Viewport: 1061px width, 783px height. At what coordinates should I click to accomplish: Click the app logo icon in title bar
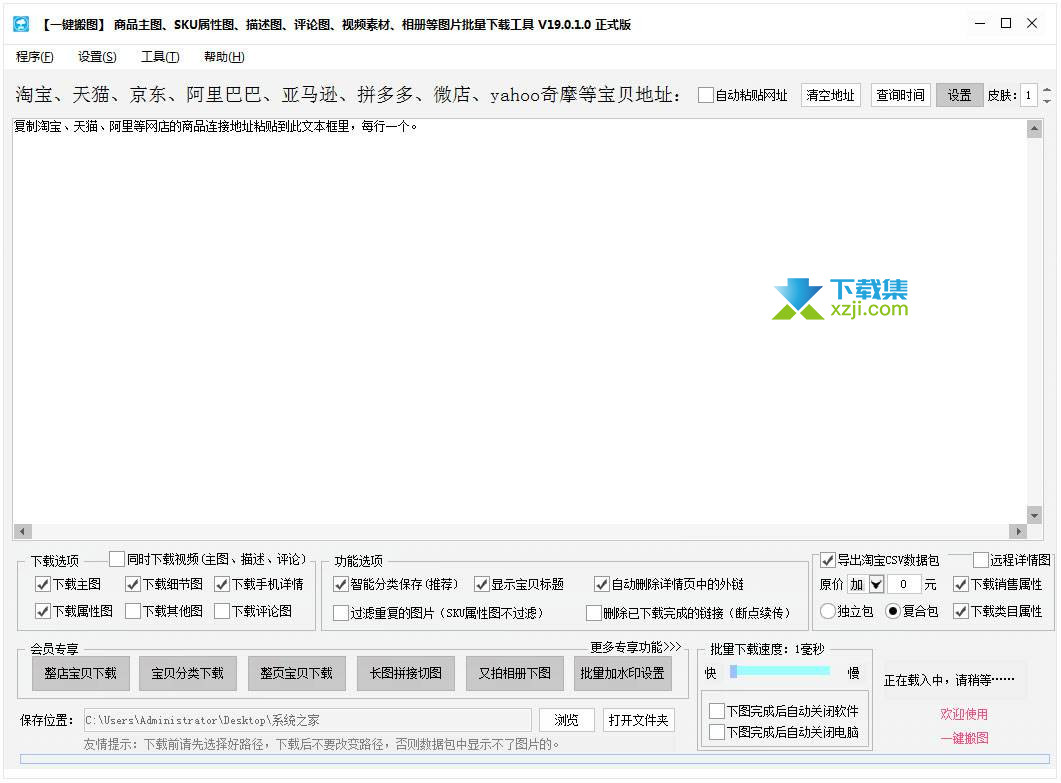click(x=22, y=24)
